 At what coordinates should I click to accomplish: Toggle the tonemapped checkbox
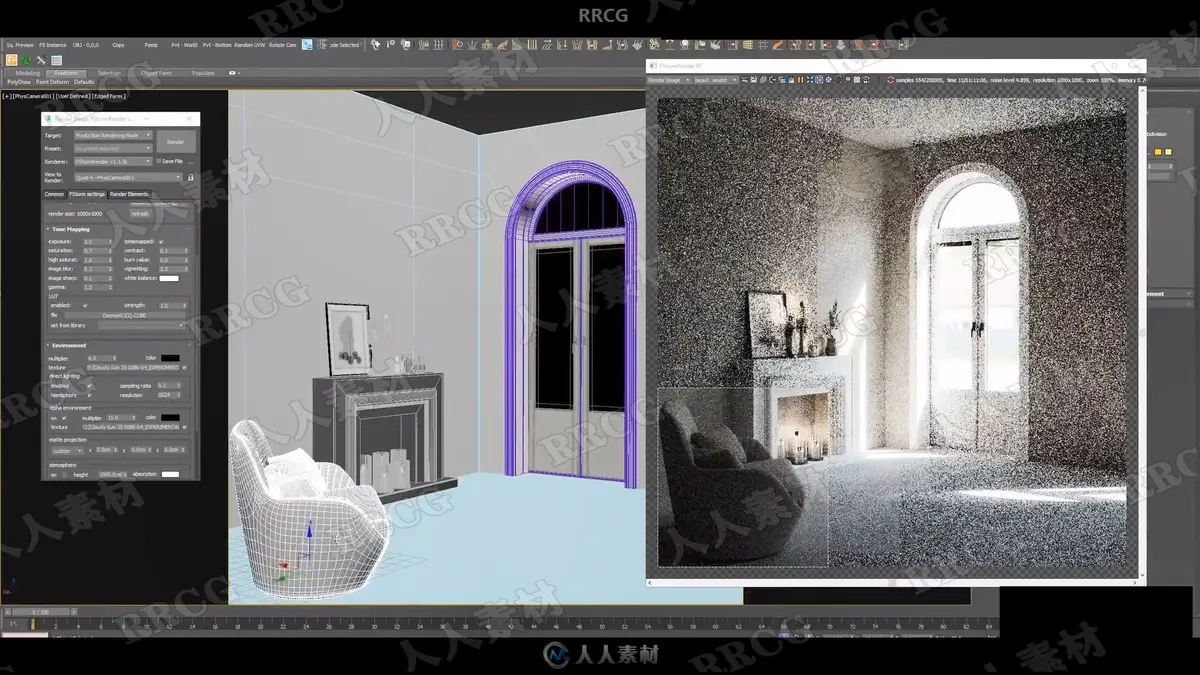tap(162, 242)
